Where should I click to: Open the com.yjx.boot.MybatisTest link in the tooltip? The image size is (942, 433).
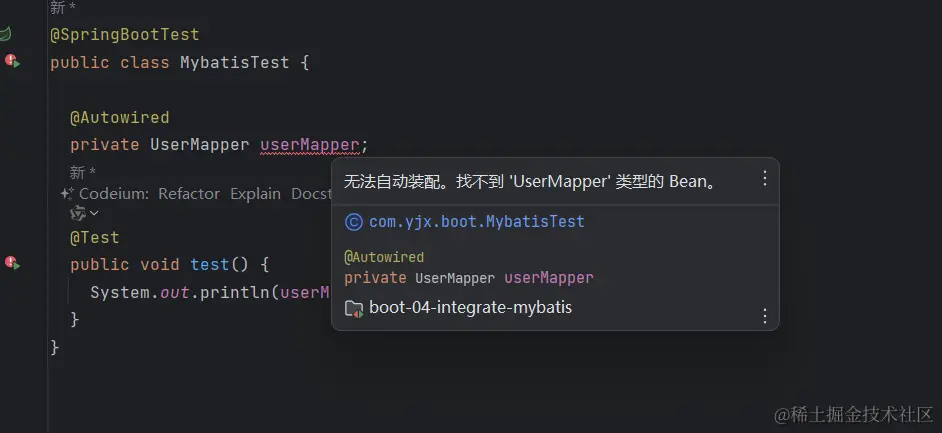[476, 222]
